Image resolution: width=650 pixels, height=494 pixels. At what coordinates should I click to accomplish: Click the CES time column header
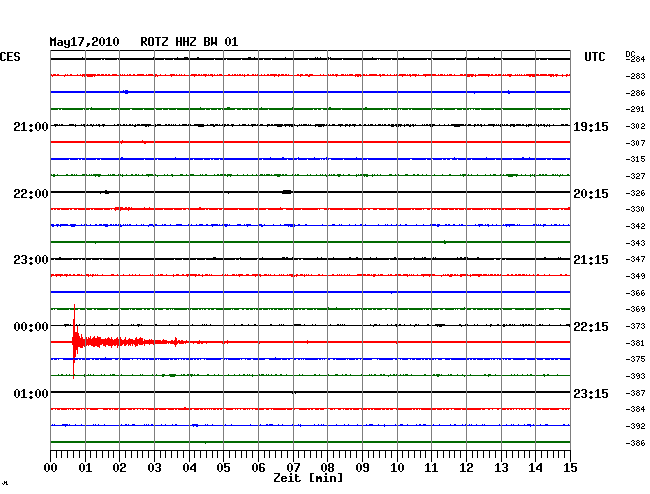(10, 57)
